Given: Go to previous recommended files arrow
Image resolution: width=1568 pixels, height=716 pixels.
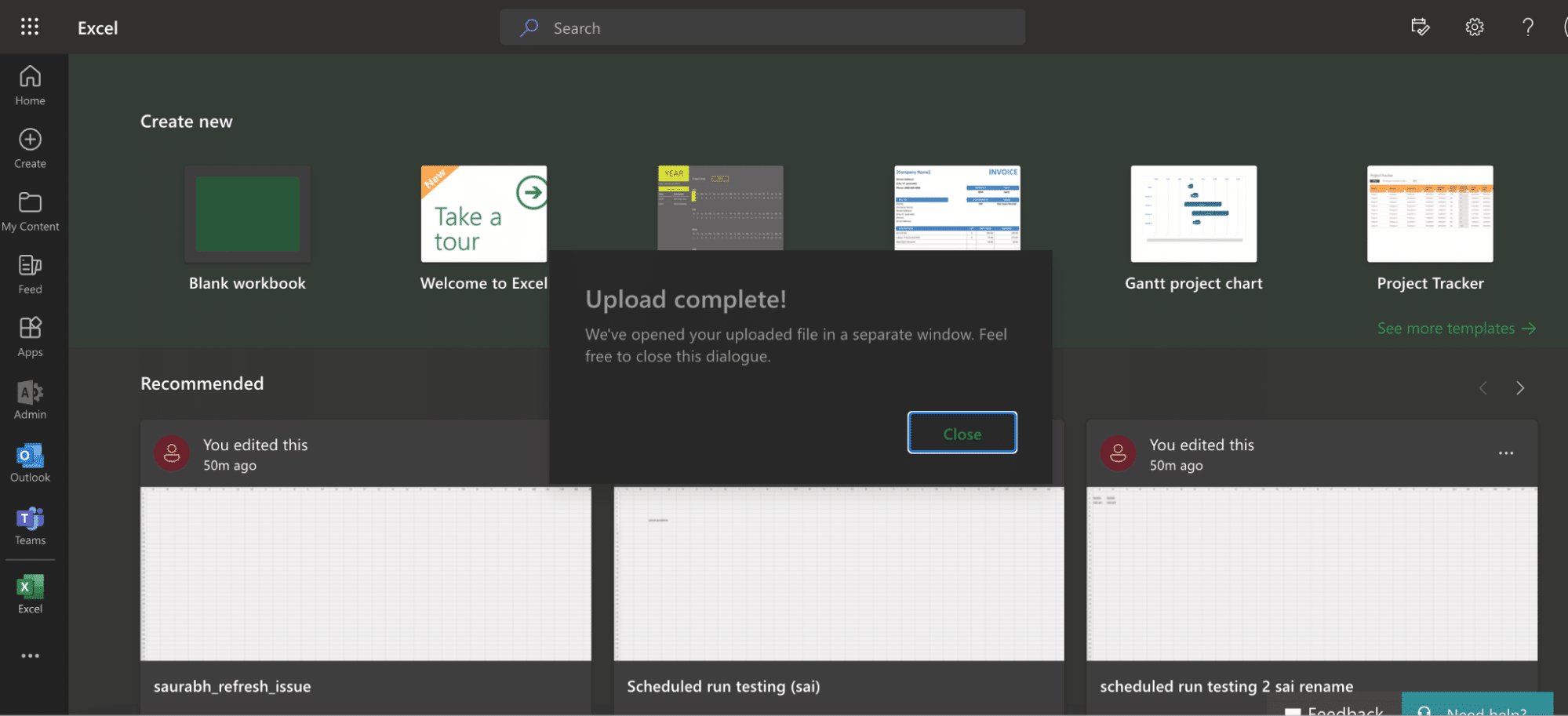Looking at the screenshot, I should click(1483, 388).
